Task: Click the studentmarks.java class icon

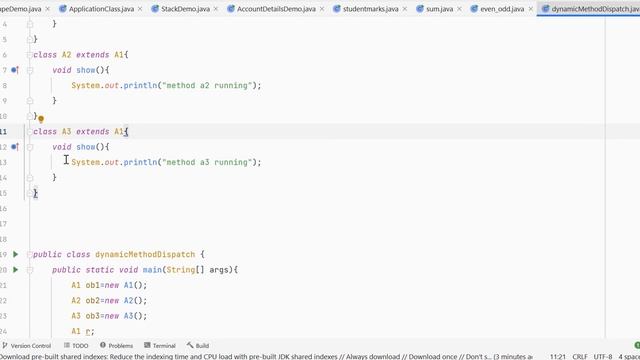Action: coord(337,9)
